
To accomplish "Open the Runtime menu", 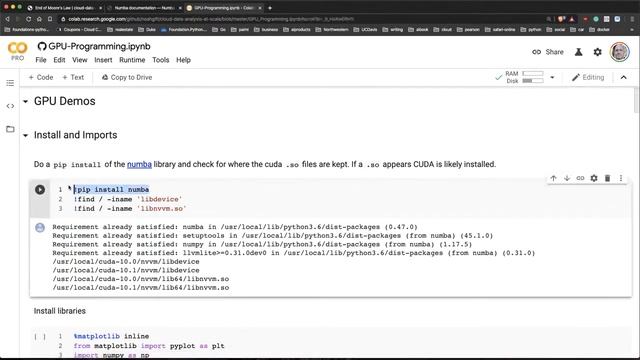I will (132, 60).
